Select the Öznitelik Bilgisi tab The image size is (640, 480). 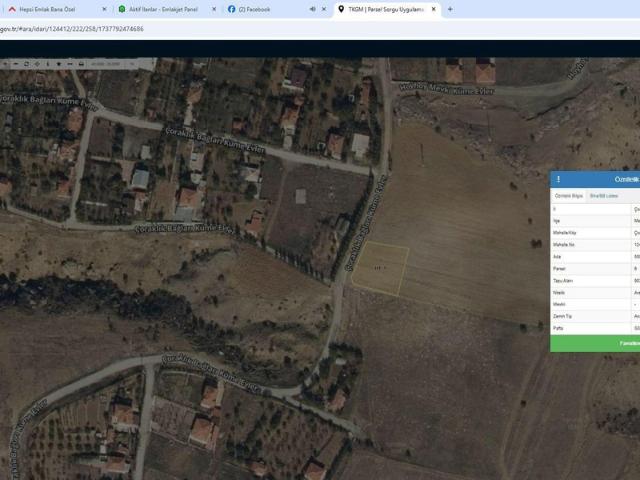(569, 196)
